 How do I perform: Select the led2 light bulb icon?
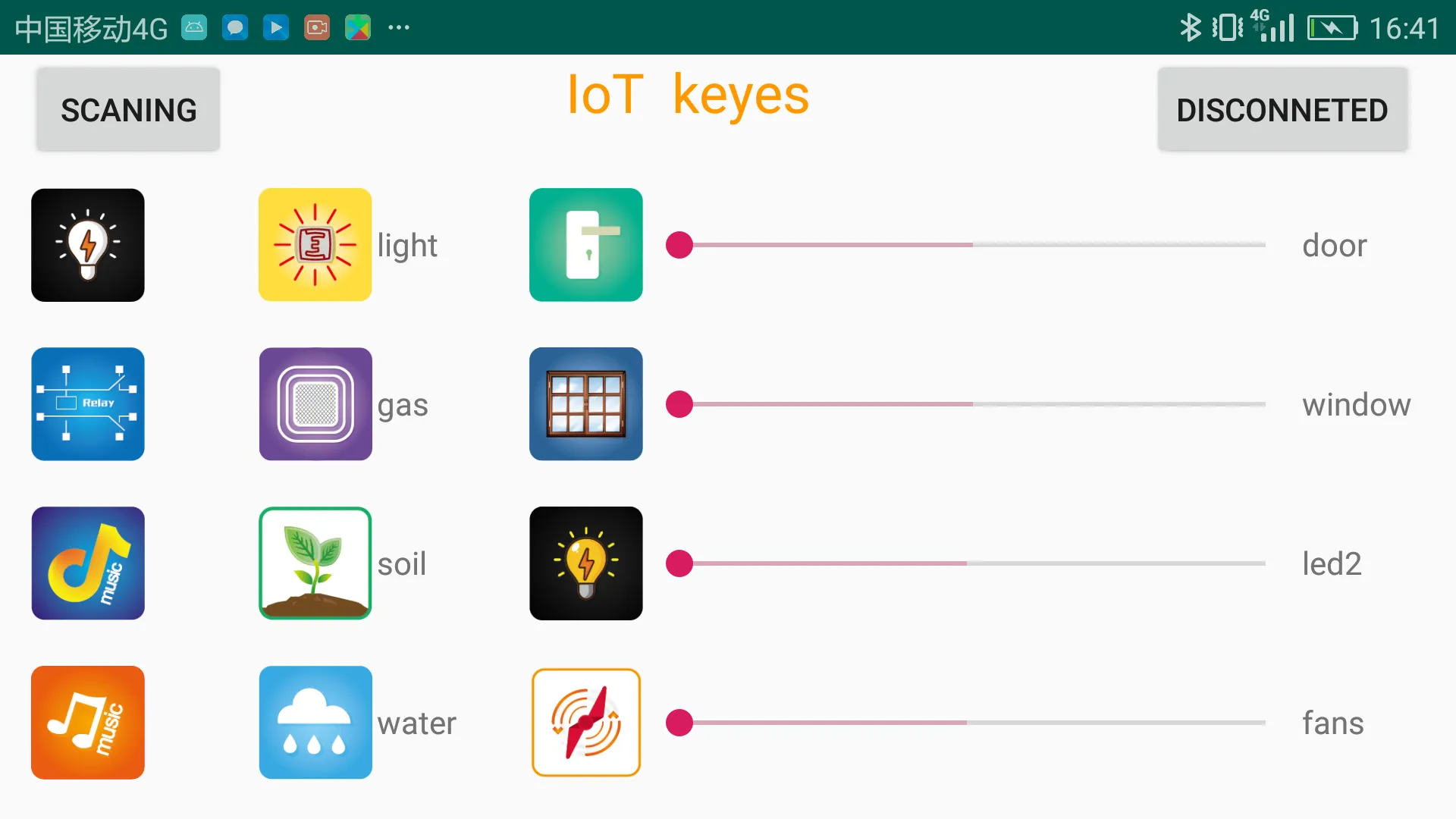pos(586,563)
